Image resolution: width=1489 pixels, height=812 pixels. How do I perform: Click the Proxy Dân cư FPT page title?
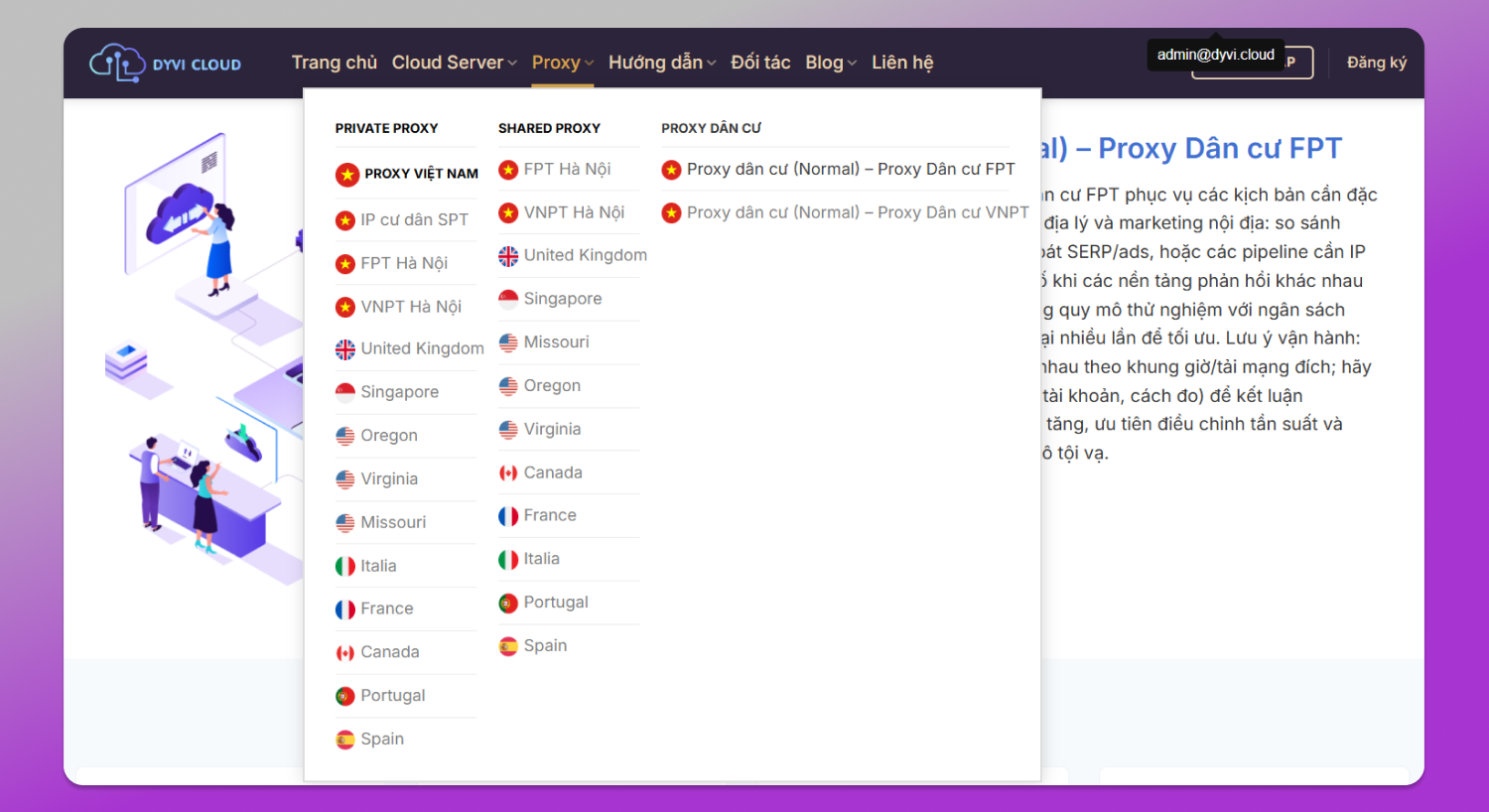(1191, 149)
